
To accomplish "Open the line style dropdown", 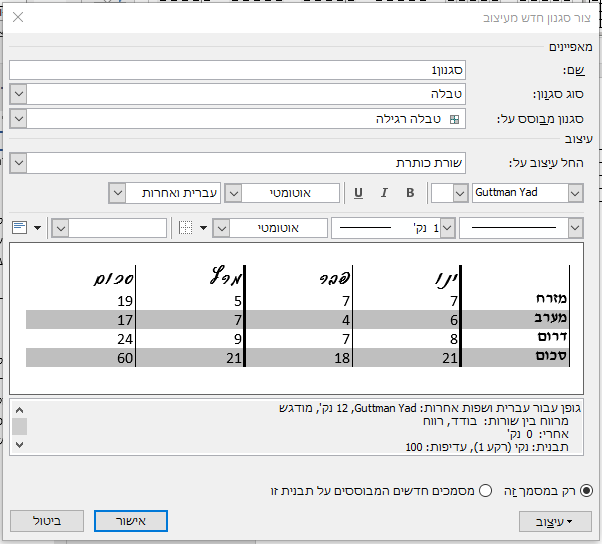I will (x=575, y=228).
